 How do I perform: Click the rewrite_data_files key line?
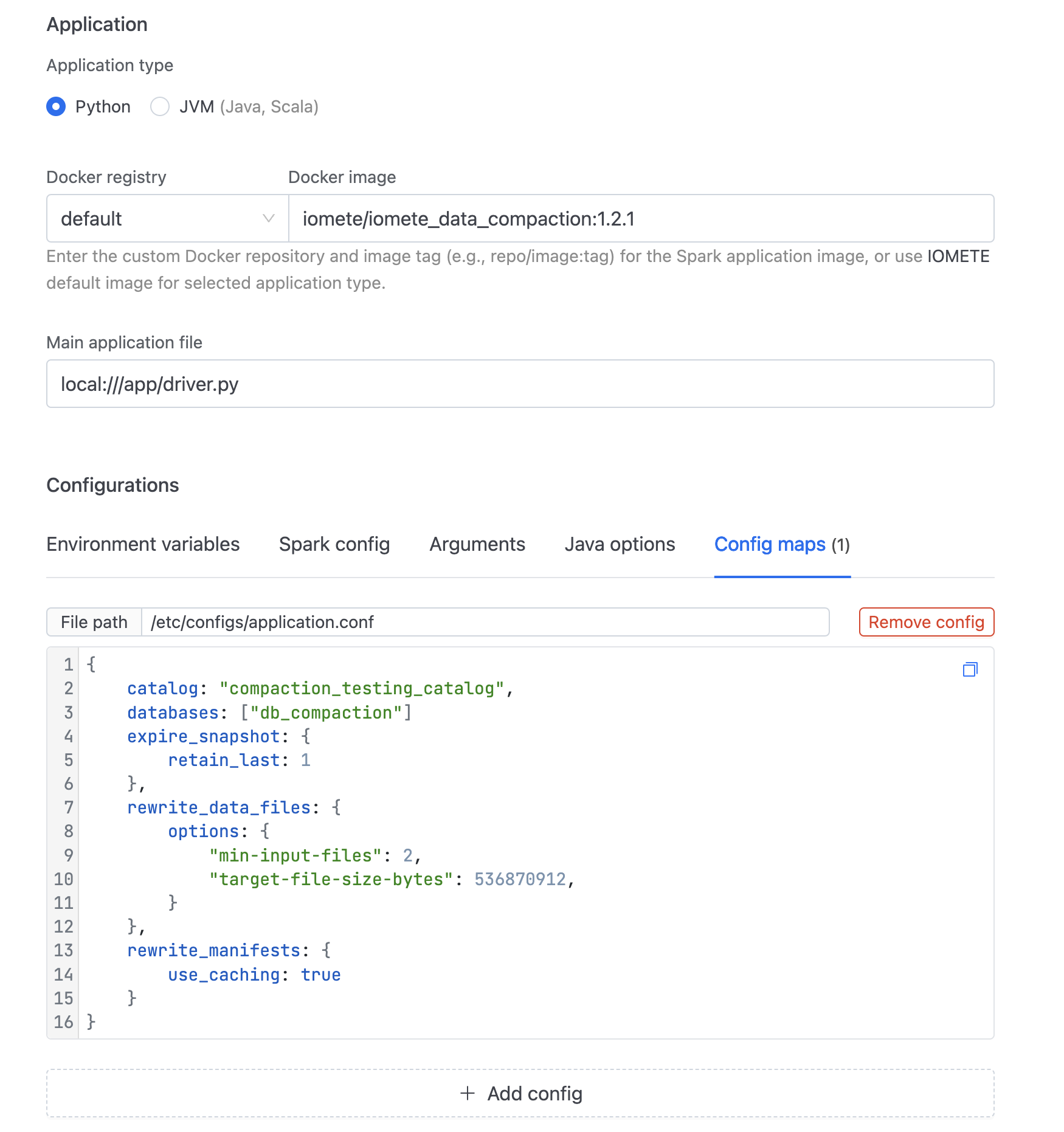click(x=233, y=807)
